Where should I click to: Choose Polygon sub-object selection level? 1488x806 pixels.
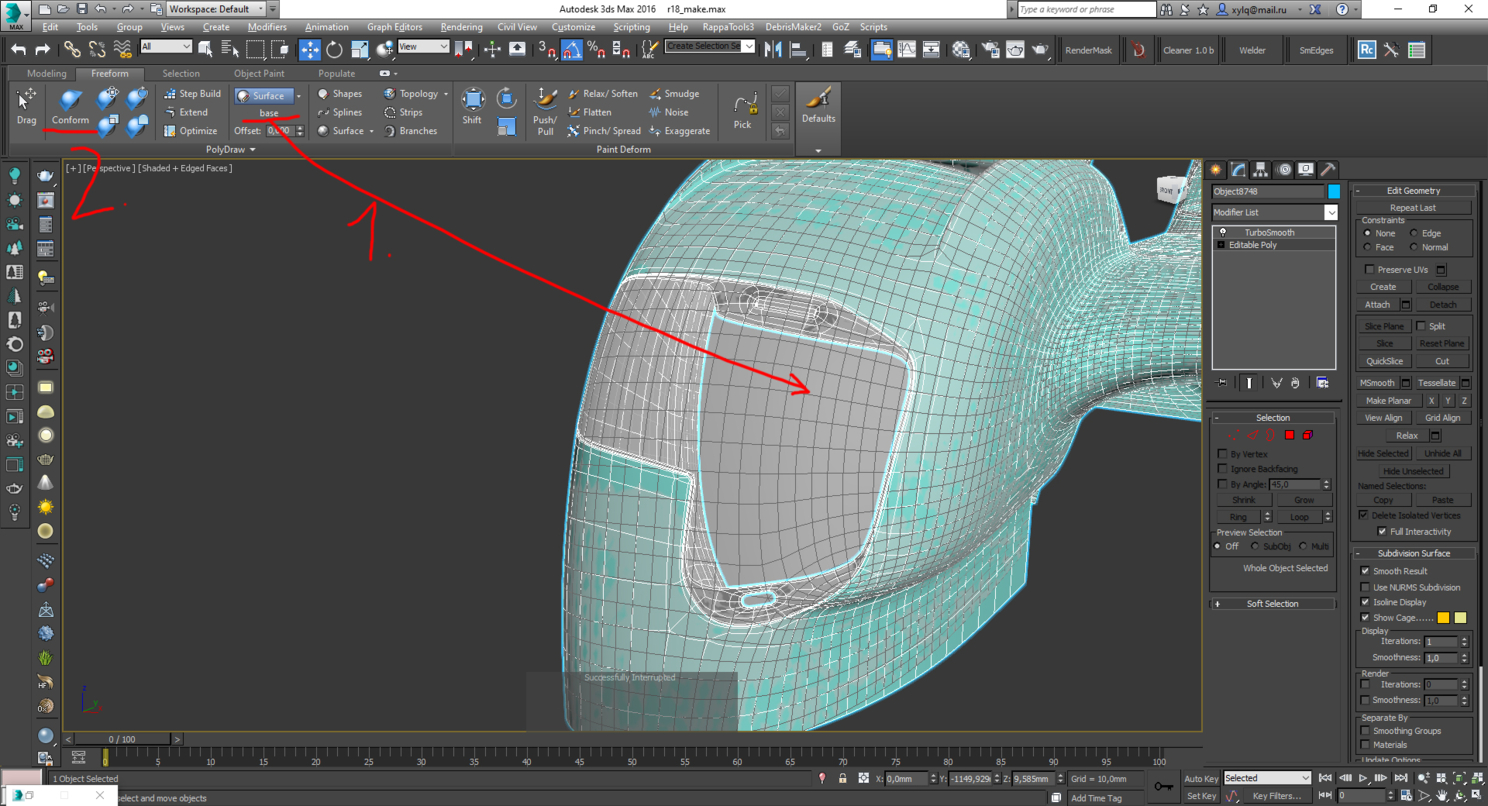[x=1290, y=435]
